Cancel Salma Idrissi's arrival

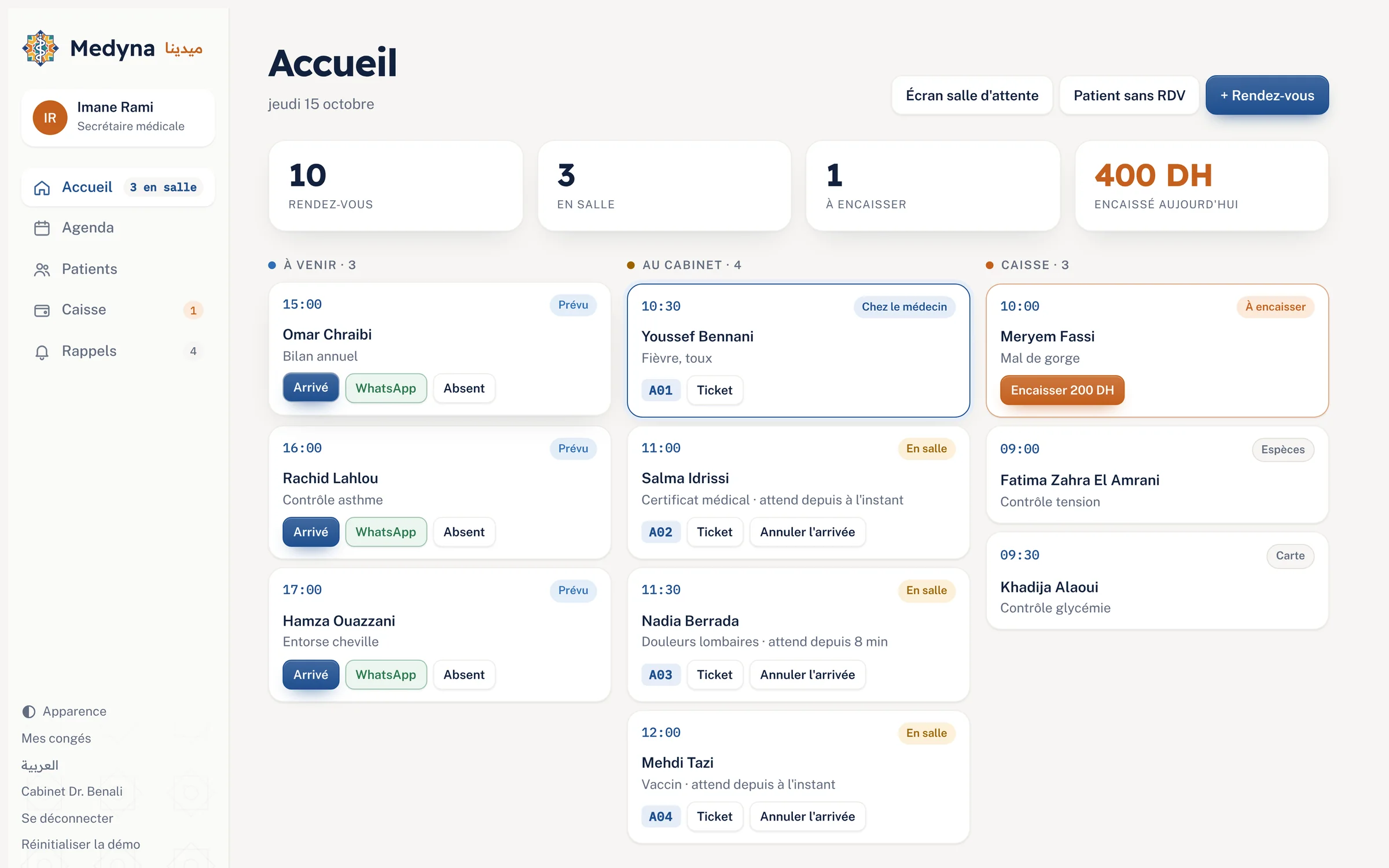pyautogui.click(x=807, y=532)
